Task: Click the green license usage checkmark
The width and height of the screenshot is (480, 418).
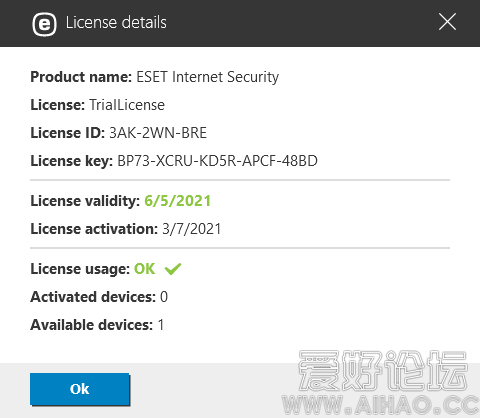Action: 173,269
